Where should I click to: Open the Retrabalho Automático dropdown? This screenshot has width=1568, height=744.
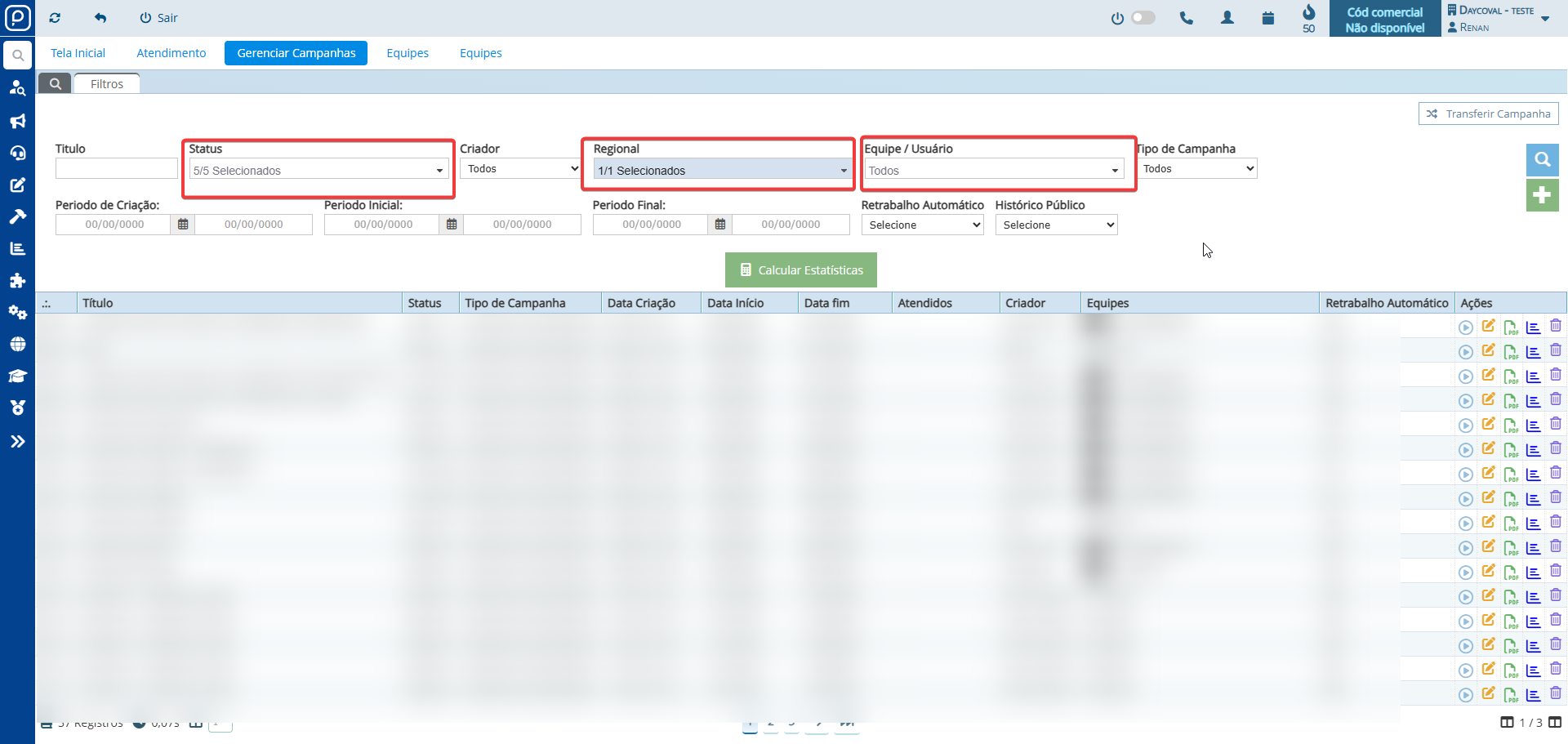coord(922,225)
